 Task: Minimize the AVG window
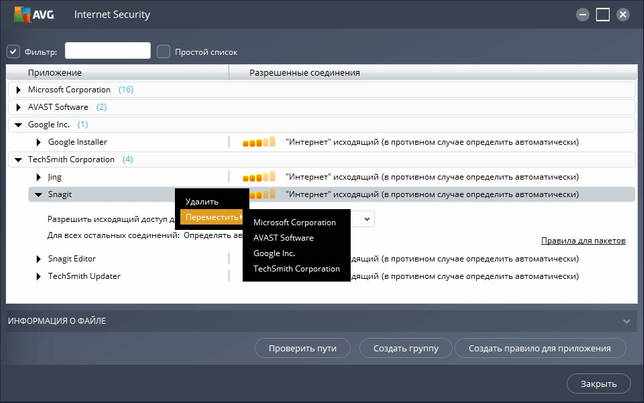[582, 15]
